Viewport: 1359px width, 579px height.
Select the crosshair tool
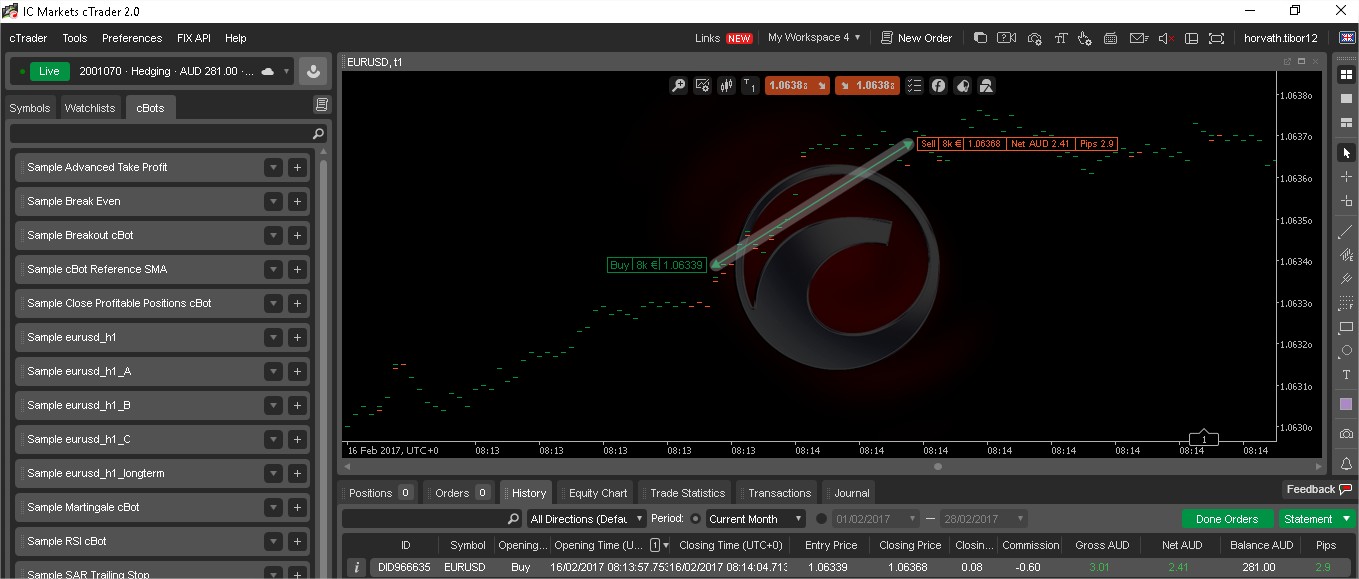[x=1346, y=177]
